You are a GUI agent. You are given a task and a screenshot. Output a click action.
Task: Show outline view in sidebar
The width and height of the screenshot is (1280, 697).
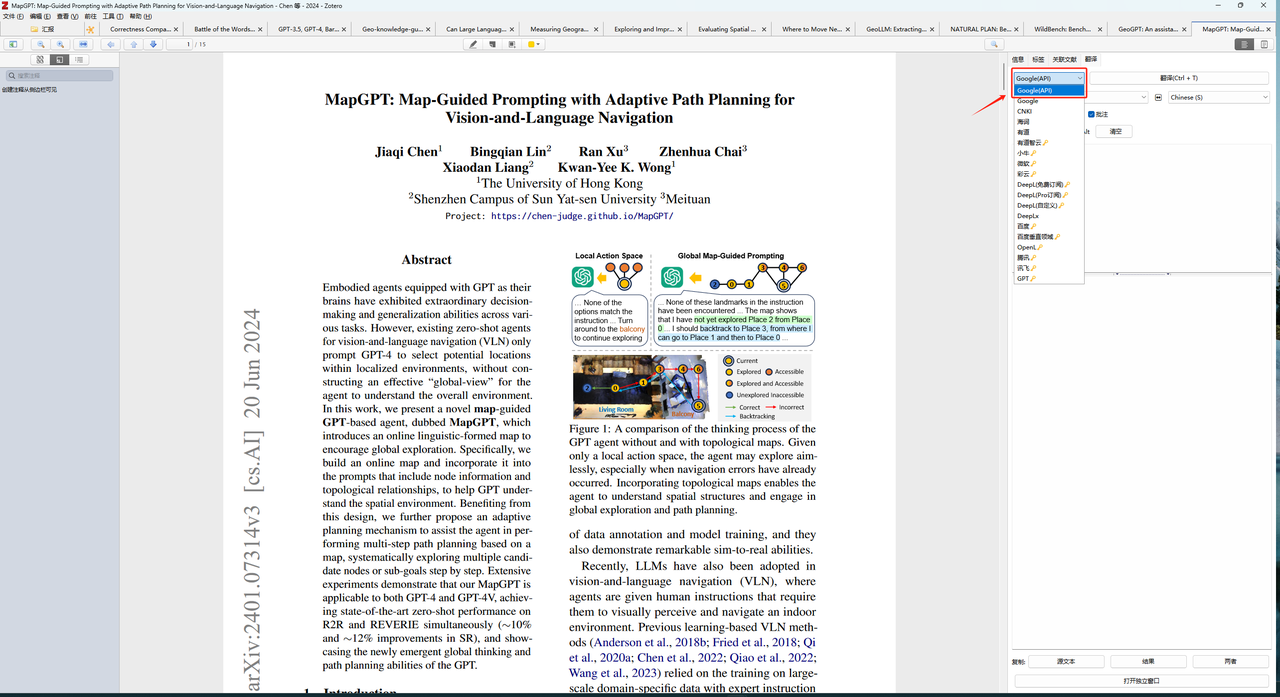pos(79,60)
